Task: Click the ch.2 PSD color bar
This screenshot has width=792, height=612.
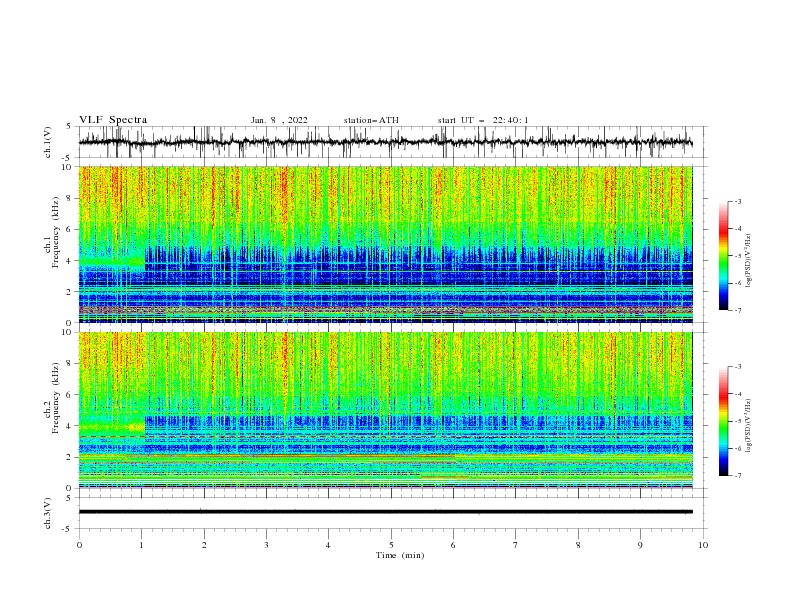Action: pyautogui.click(x=723, y=421)
